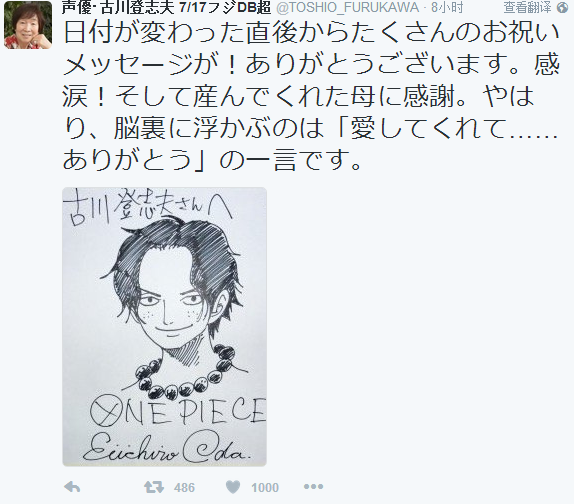Screen dimensions: 574x504
Task: Click the globe icon beside 查看翻译
Action: 564,8
